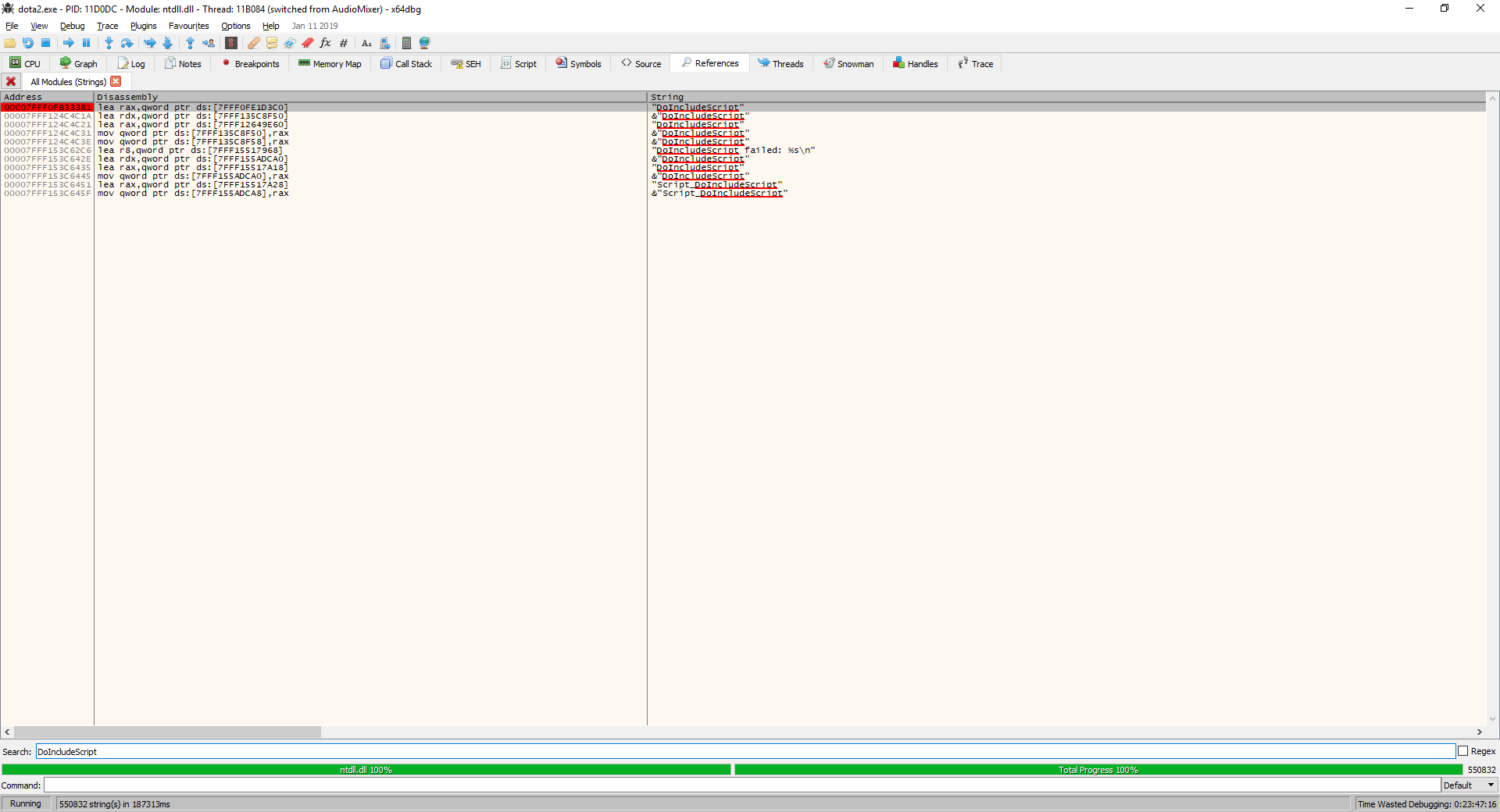Switch to the Notes tab
The image size is (1500, 812).
pos(183,63)
